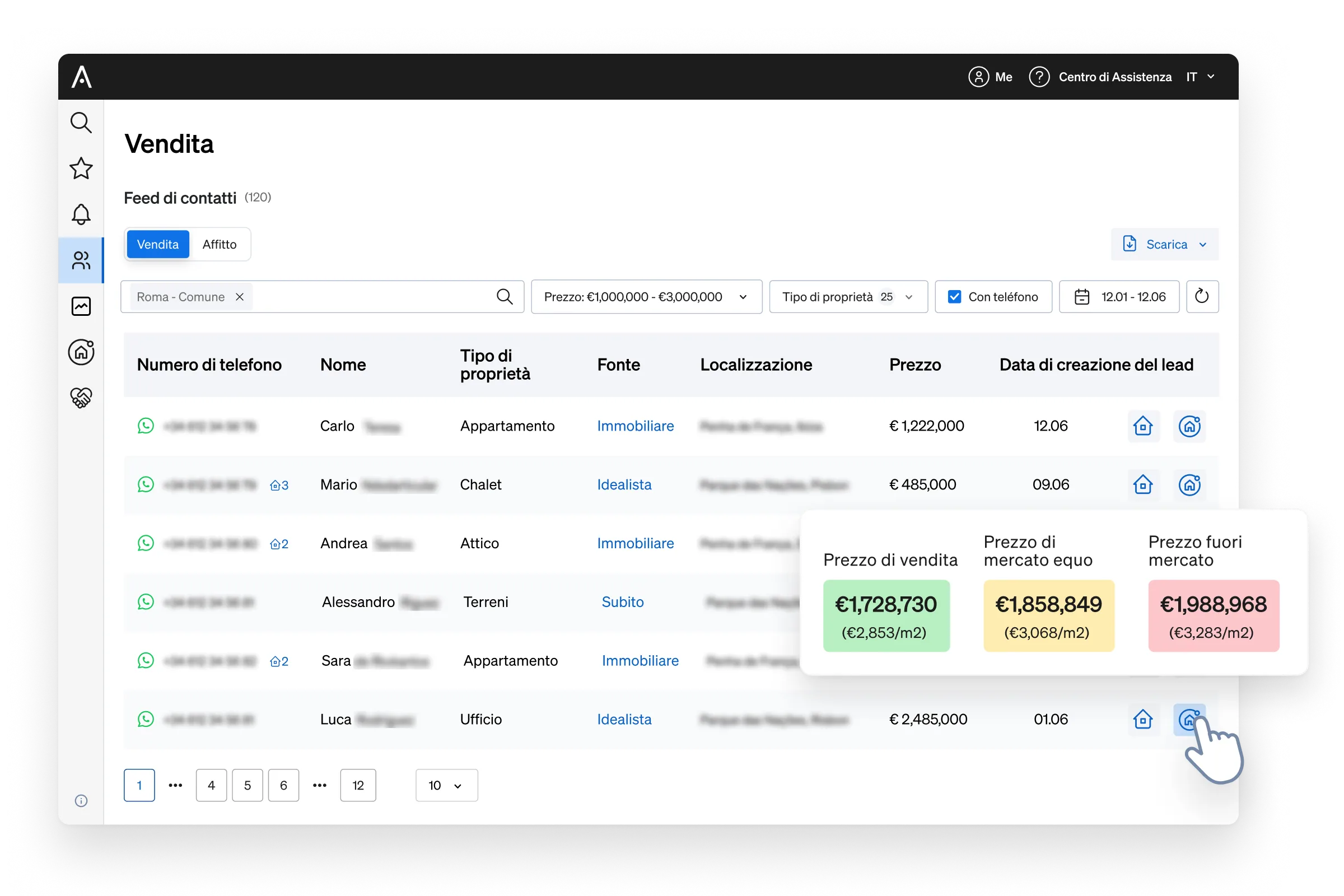Screen dimensions: 1344x896
Task: Open Immobiliare source link in Carlo's row
Action: coord(636,426)
